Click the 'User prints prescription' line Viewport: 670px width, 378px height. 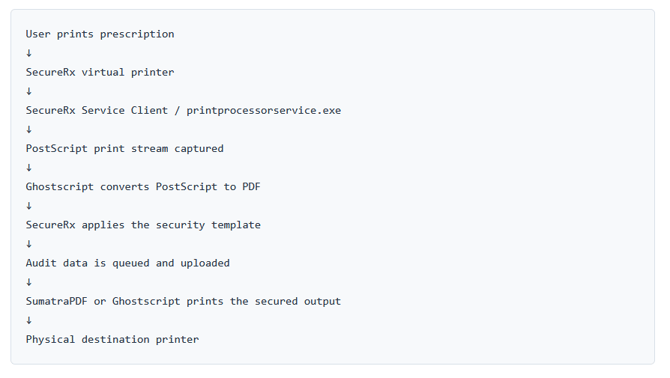pos(100,34)
